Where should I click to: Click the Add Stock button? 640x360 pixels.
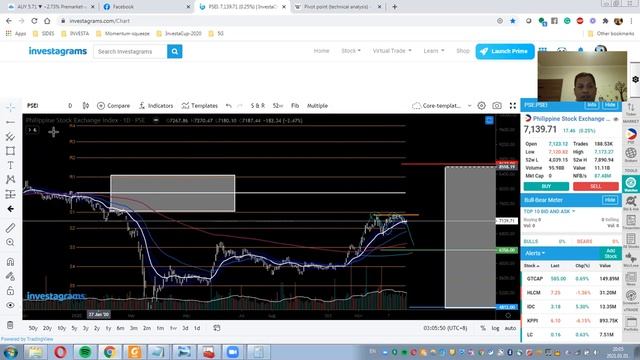[611, 253]
